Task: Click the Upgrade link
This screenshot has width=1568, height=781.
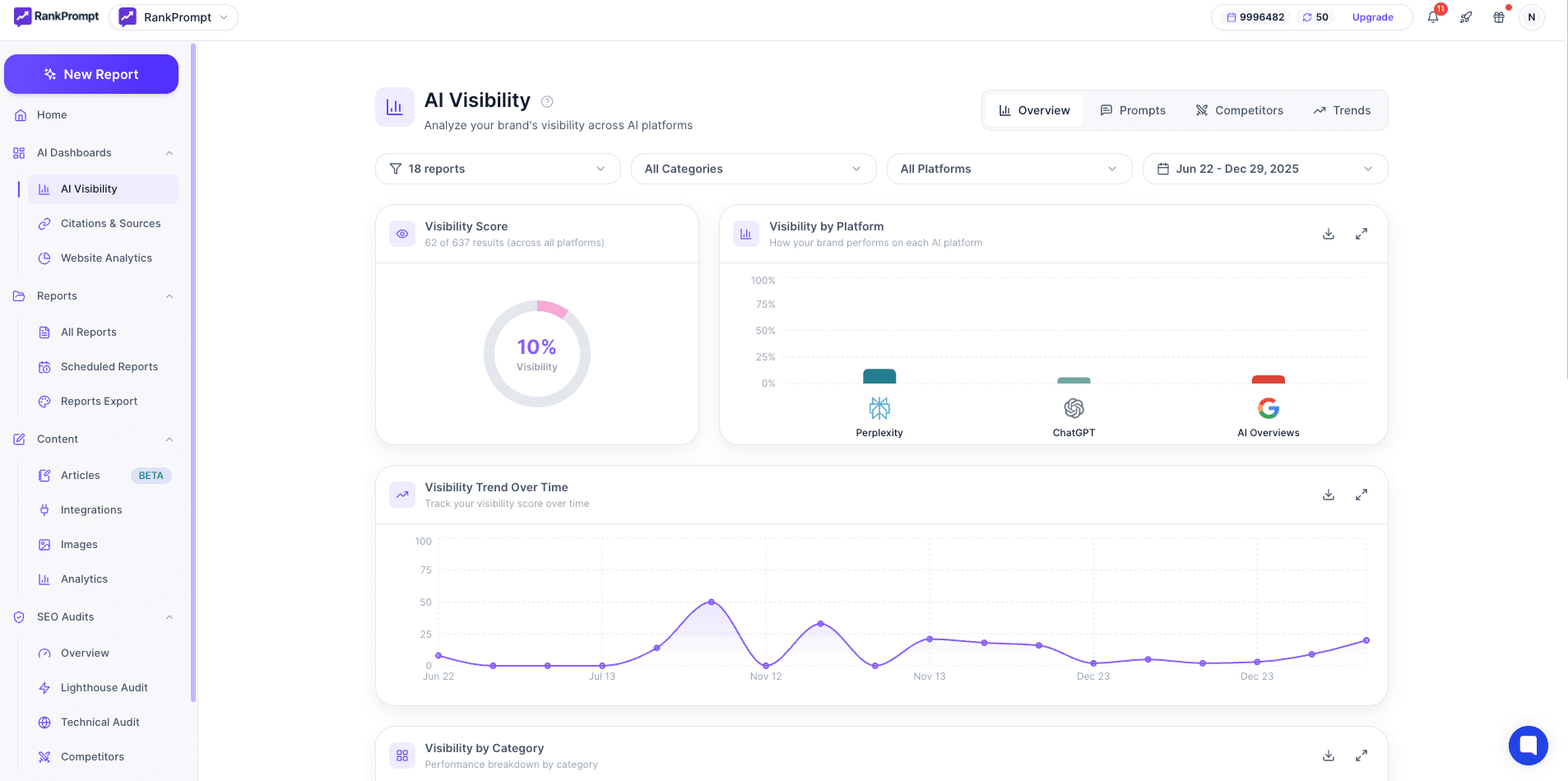Action: (1372, 17)
